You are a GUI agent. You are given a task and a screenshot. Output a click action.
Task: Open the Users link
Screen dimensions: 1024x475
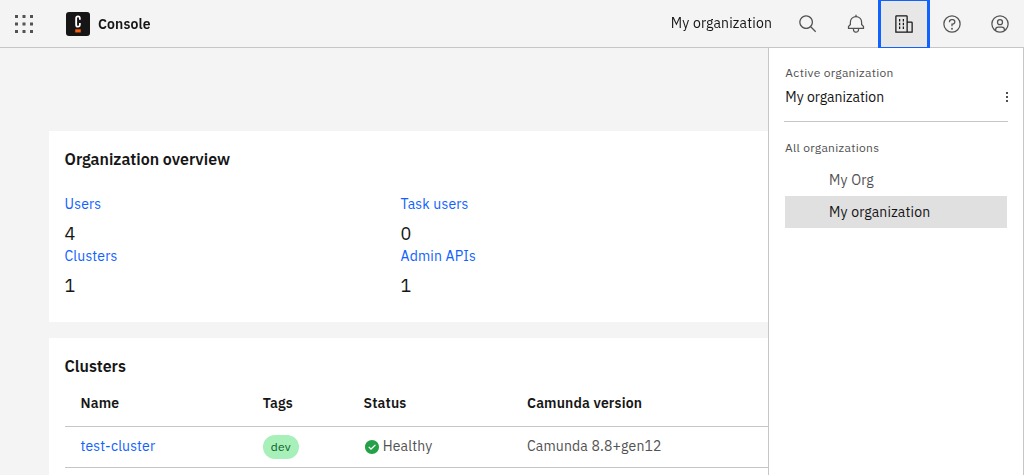tap(83, 204)
